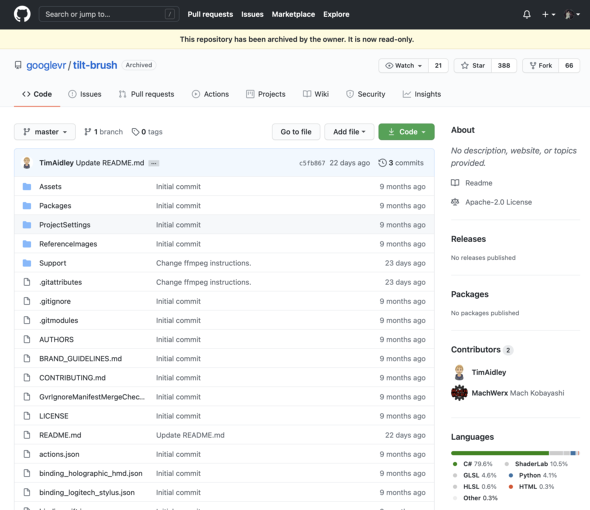Click TimAidley's avatar in Contributors
Screen dimensions: 590x510
coord(459,372)
